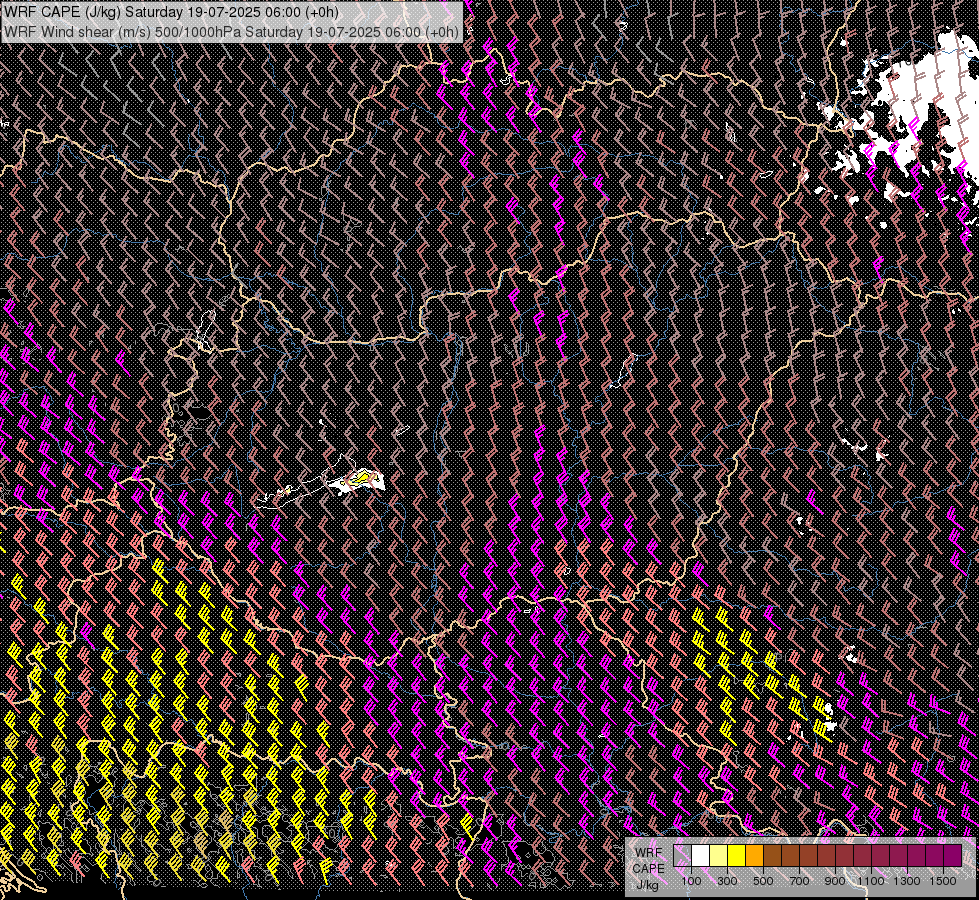Select the first transparent legend swatch
The height and width of the screenshot is (900, 979).
pos(682,856)
